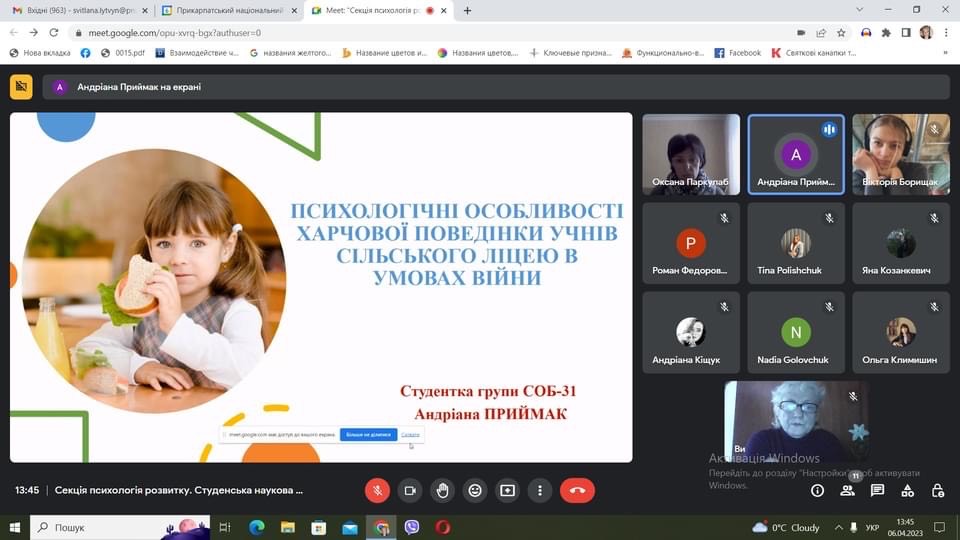The image size is (960, 540).
Task: Click the present now screen icon
Action: click(x=508, y=490)
